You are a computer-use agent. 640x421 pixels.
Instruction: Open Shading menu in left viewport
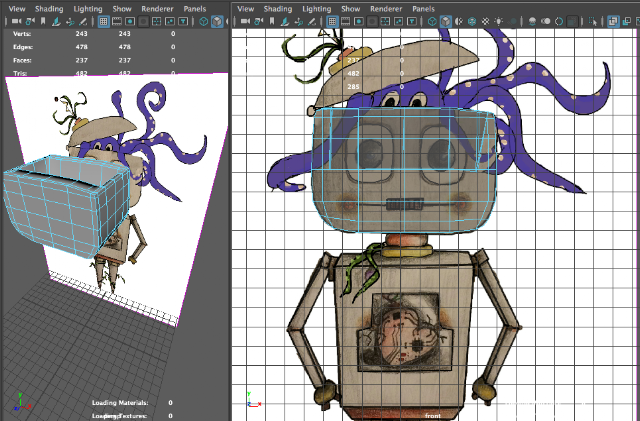pos(49,9)
